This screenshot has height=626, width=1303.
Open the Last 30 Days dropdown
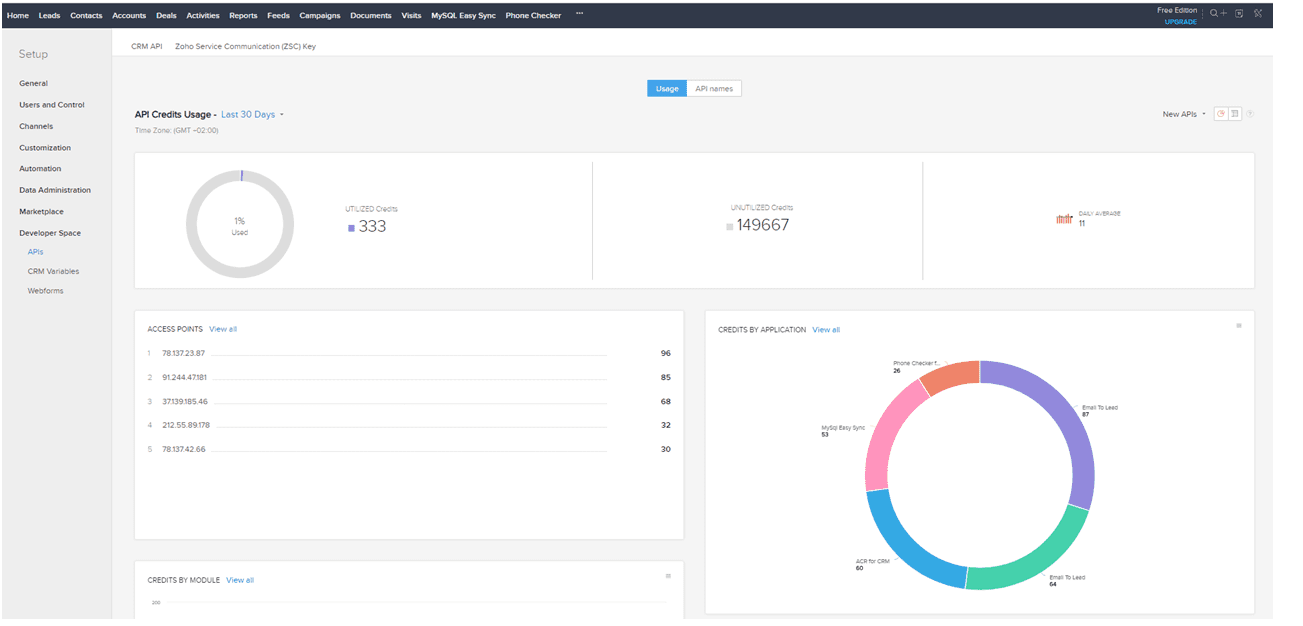(252, 115)
